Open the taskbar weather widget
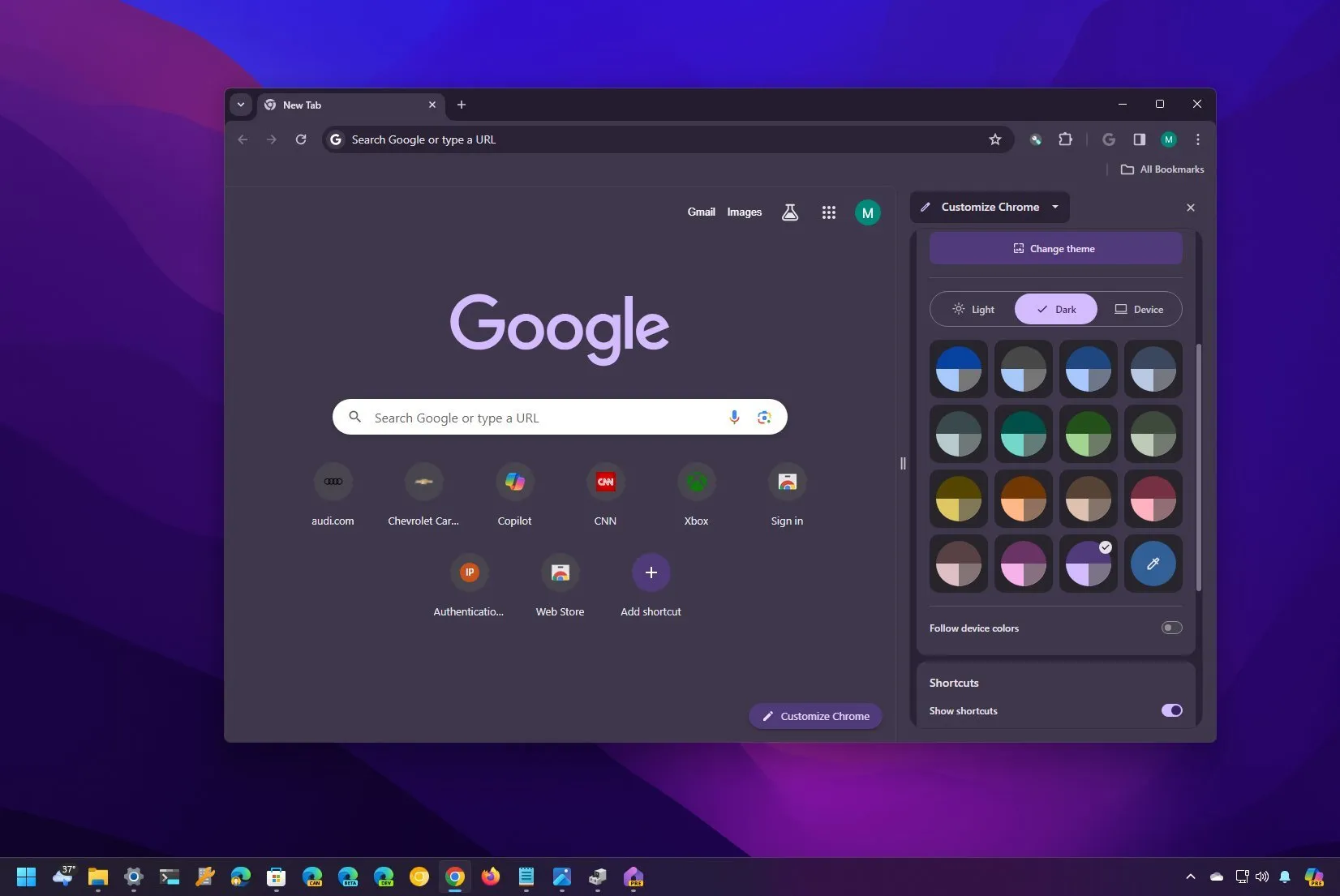Screen dimensions: 1340x896 (62, 877)
